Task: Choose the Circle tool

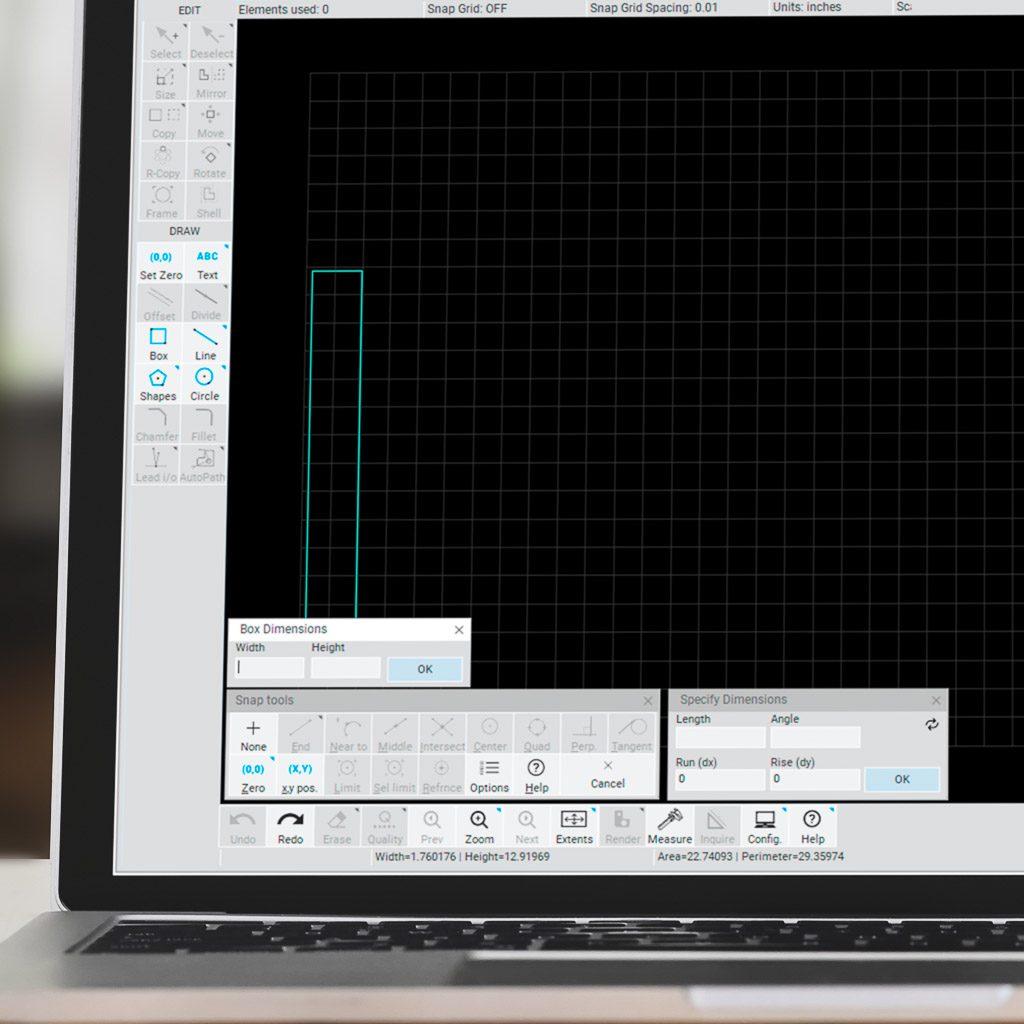Action: coord(204,385)
